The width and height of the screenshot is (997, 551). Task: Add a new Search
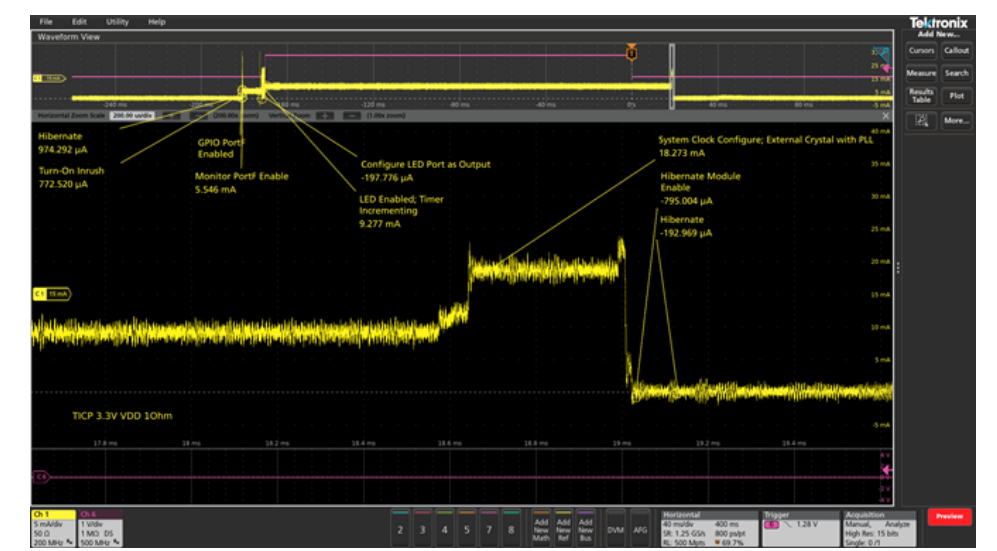(956, 73)
